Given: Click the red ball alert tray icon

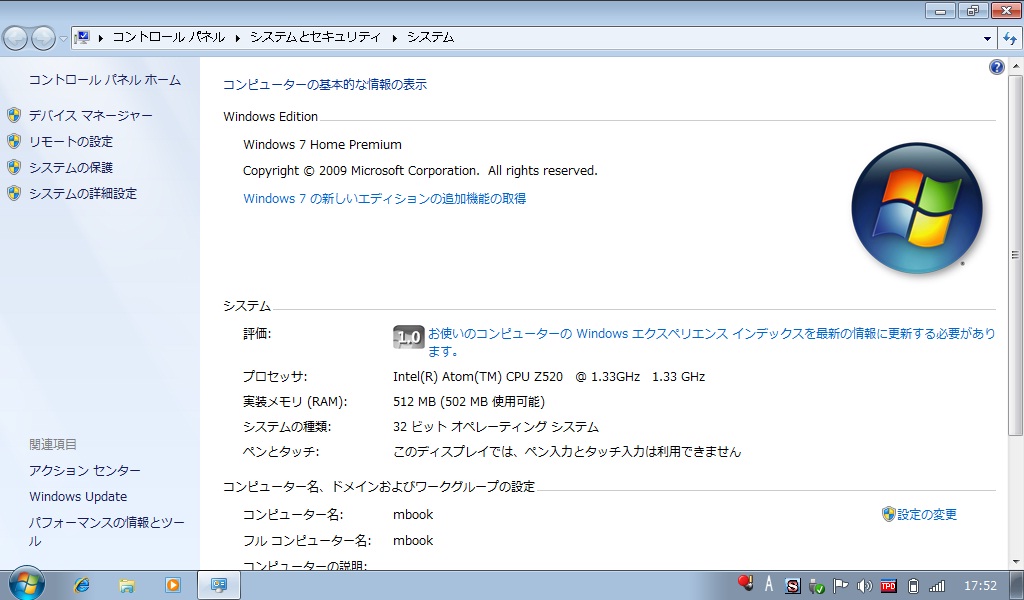Looking at the screenshot, I should 745,583.
